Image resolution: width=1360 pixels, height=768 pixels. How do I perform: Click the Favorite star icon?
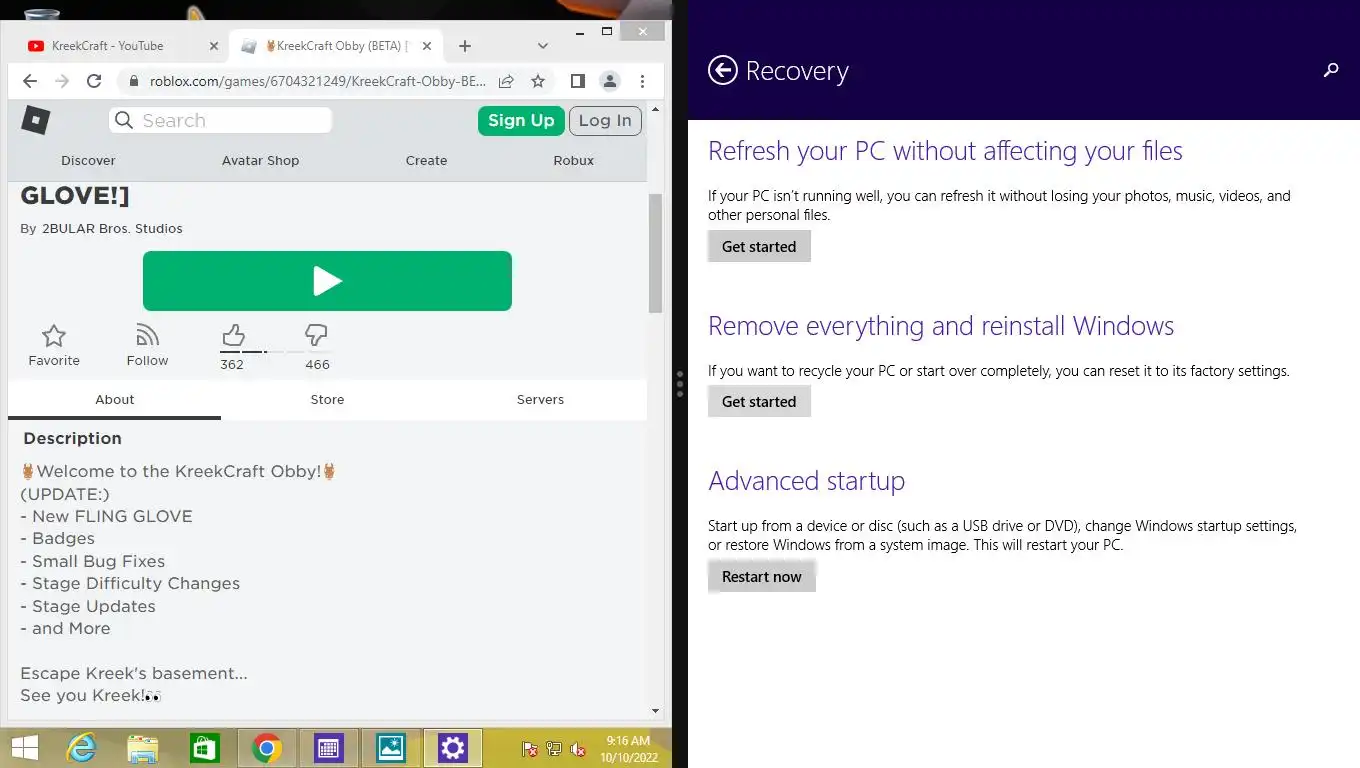(54, 335)
